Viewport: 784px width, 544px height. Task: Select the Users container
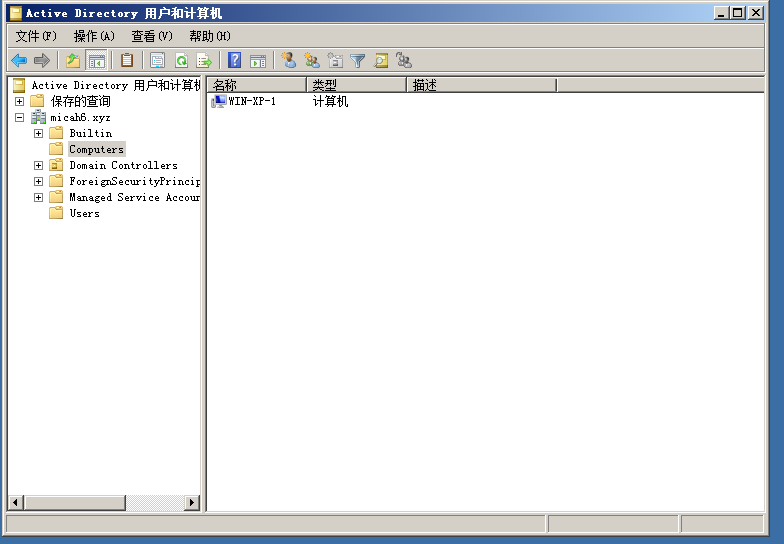pyautogui.click(x=84, y=214)
